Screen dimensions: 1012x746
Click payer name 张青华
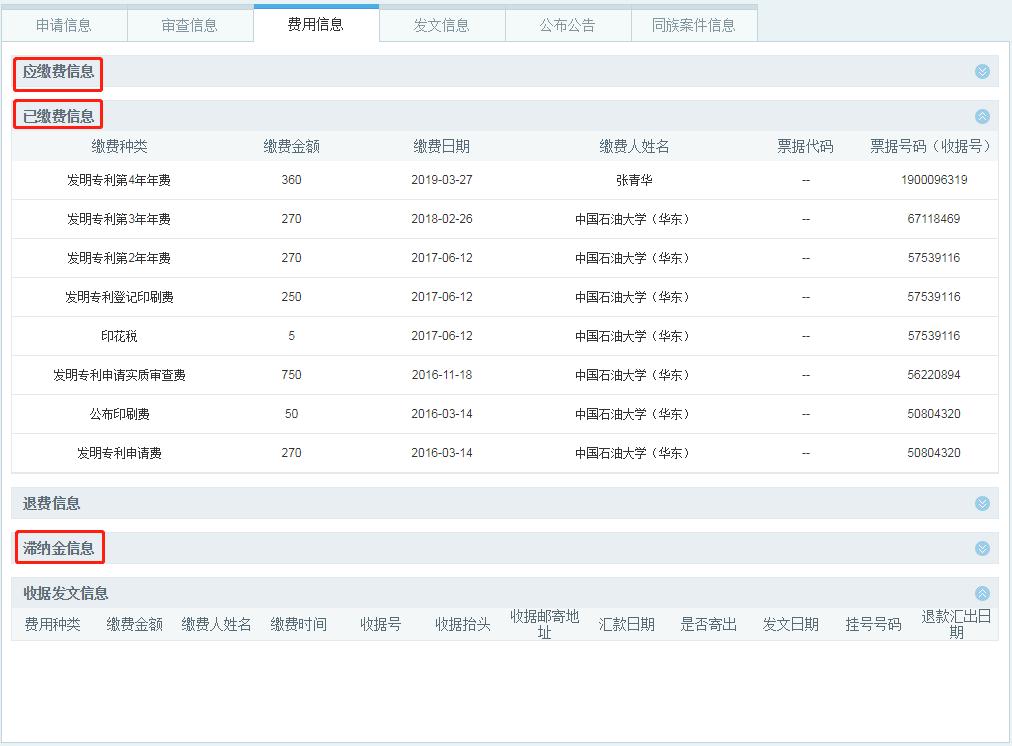[x=634, y=180]
